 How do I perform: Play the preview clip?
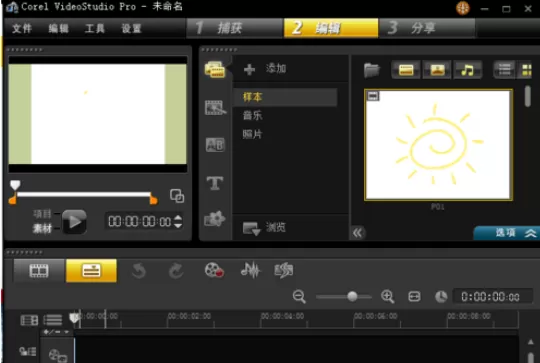[x=74, y=222]
